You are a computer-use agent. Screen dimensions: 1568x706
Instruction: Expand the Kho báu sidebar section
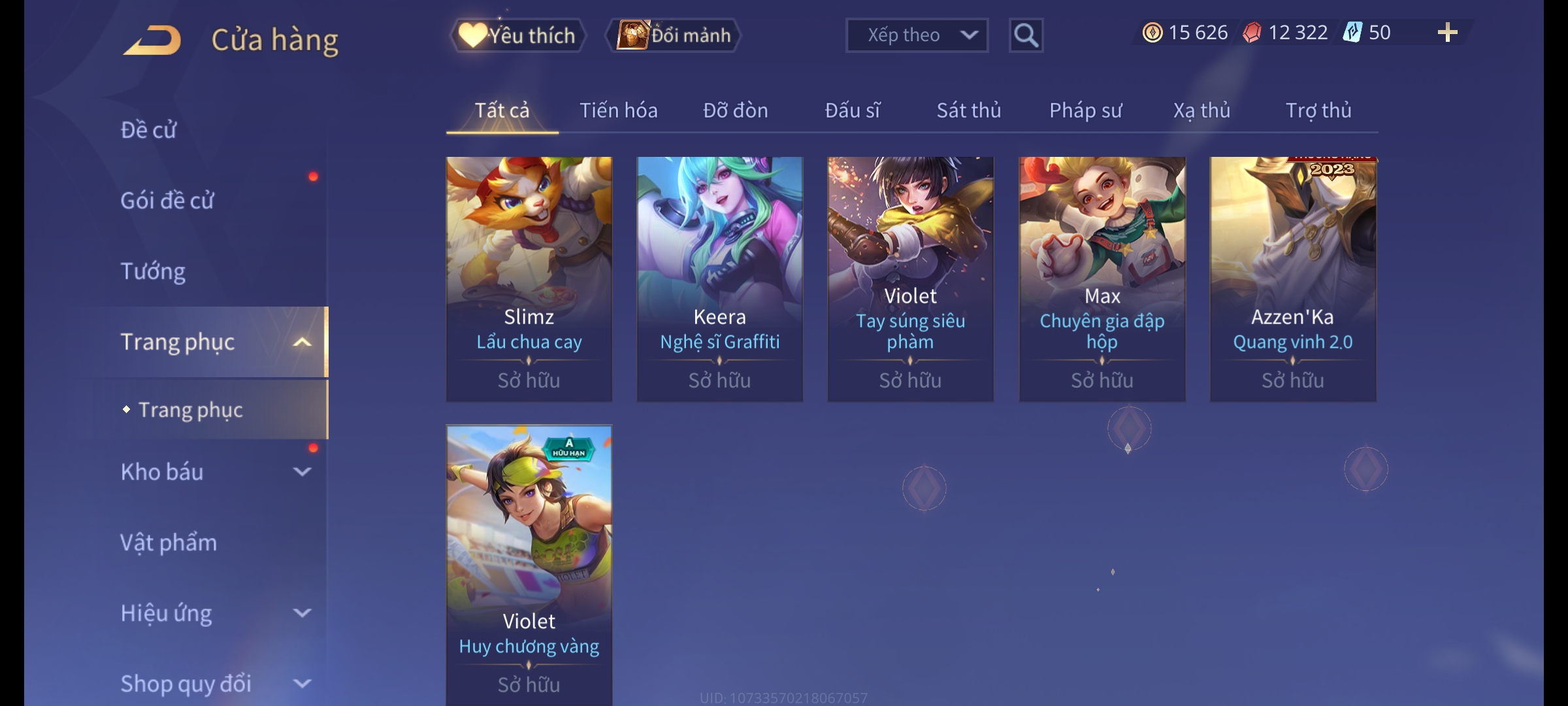(x=302, y=471)
